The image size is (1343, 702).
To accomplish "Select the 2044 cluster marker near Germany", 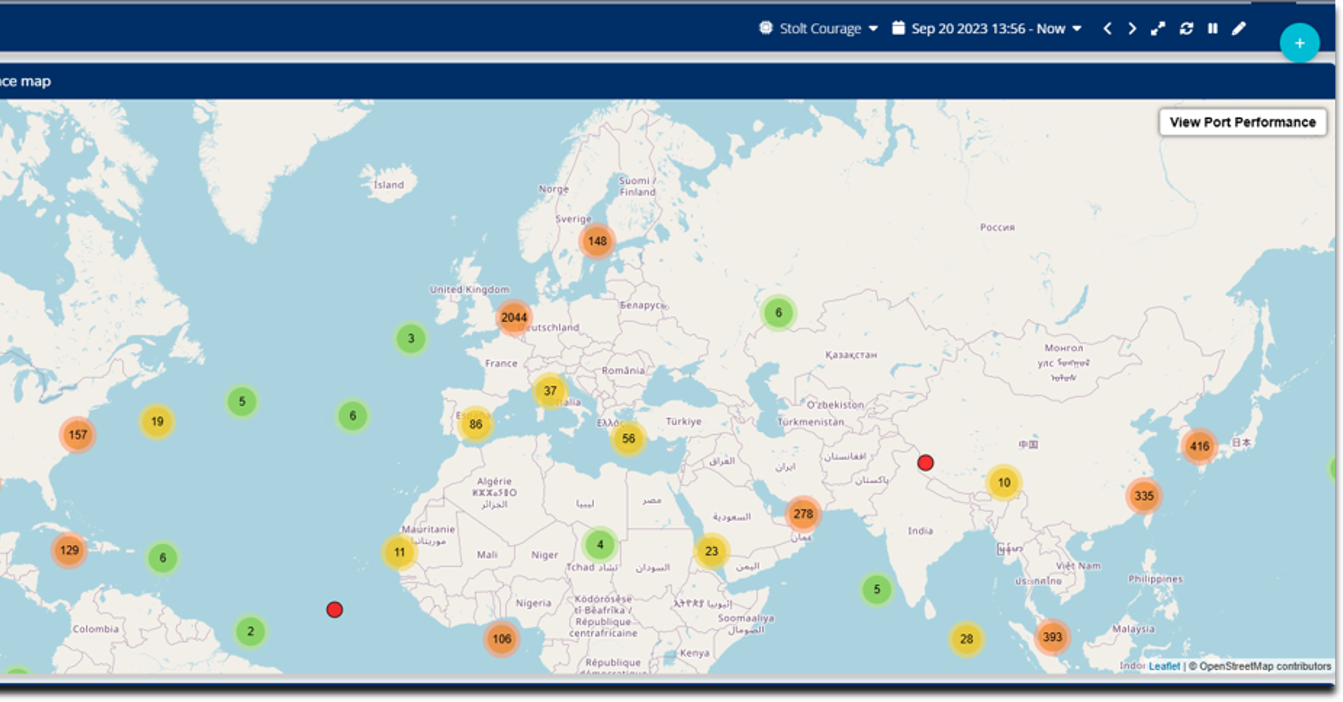I will (x=514, y=318).
